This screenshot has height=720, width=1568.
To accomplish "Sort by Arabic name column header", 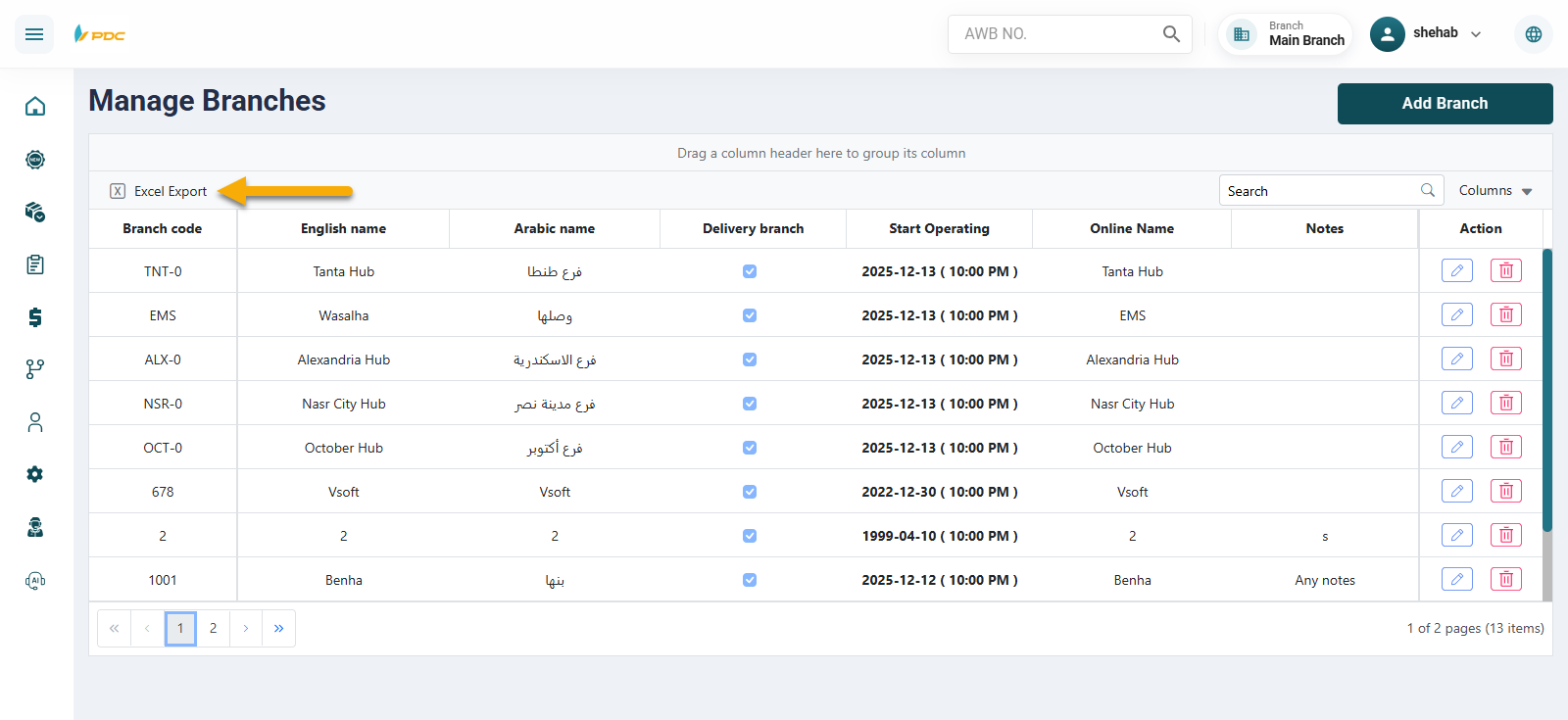I will pos(555,228).
